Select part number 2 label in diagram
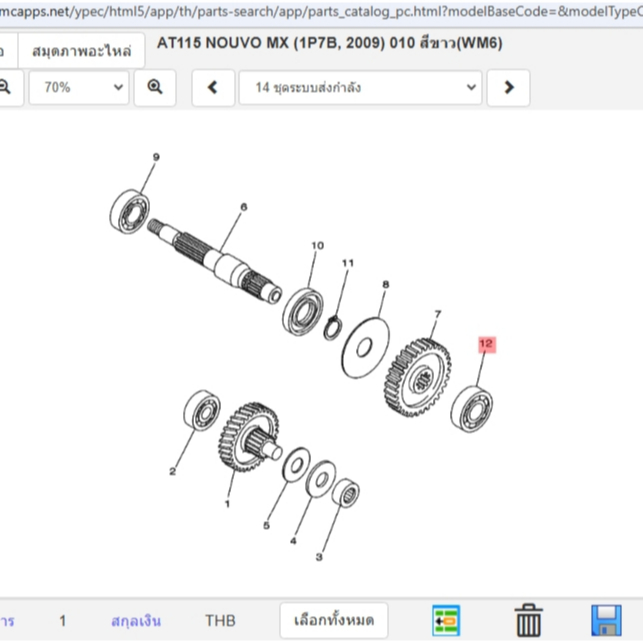Image resolution: width=643 pixels, height=643 pixels. (x=173, y=471)
